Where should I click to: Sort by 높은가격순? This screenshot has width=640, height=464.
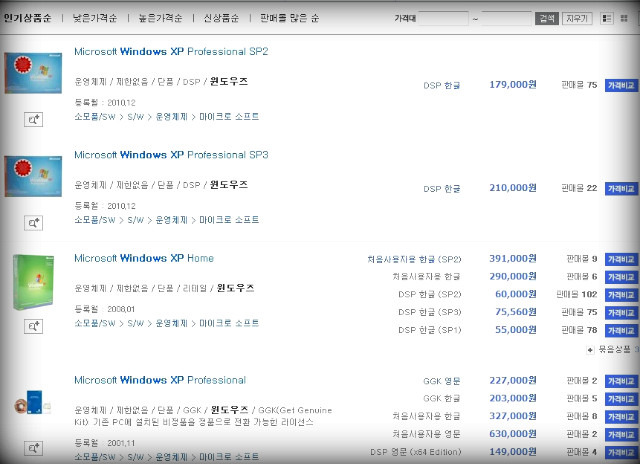[160, 18]
